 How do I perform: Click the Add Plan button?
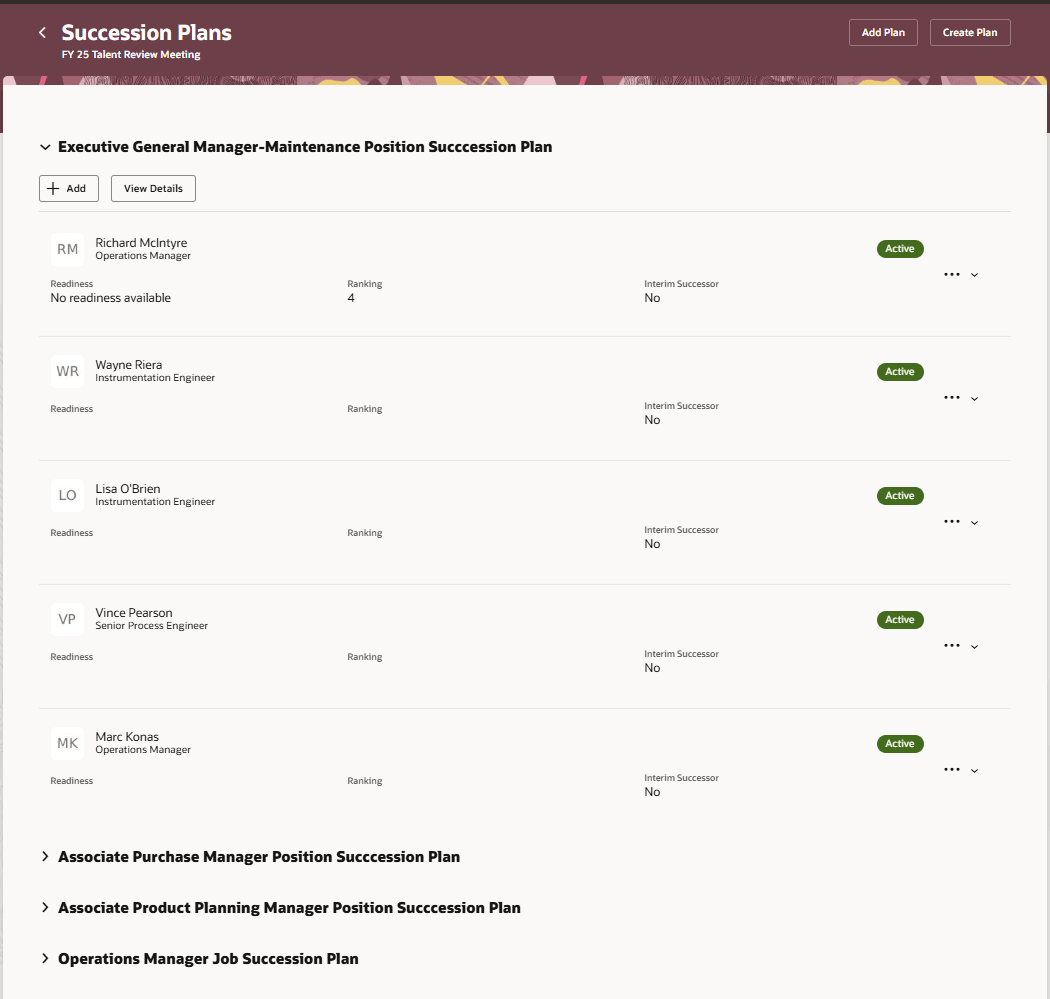883,31
